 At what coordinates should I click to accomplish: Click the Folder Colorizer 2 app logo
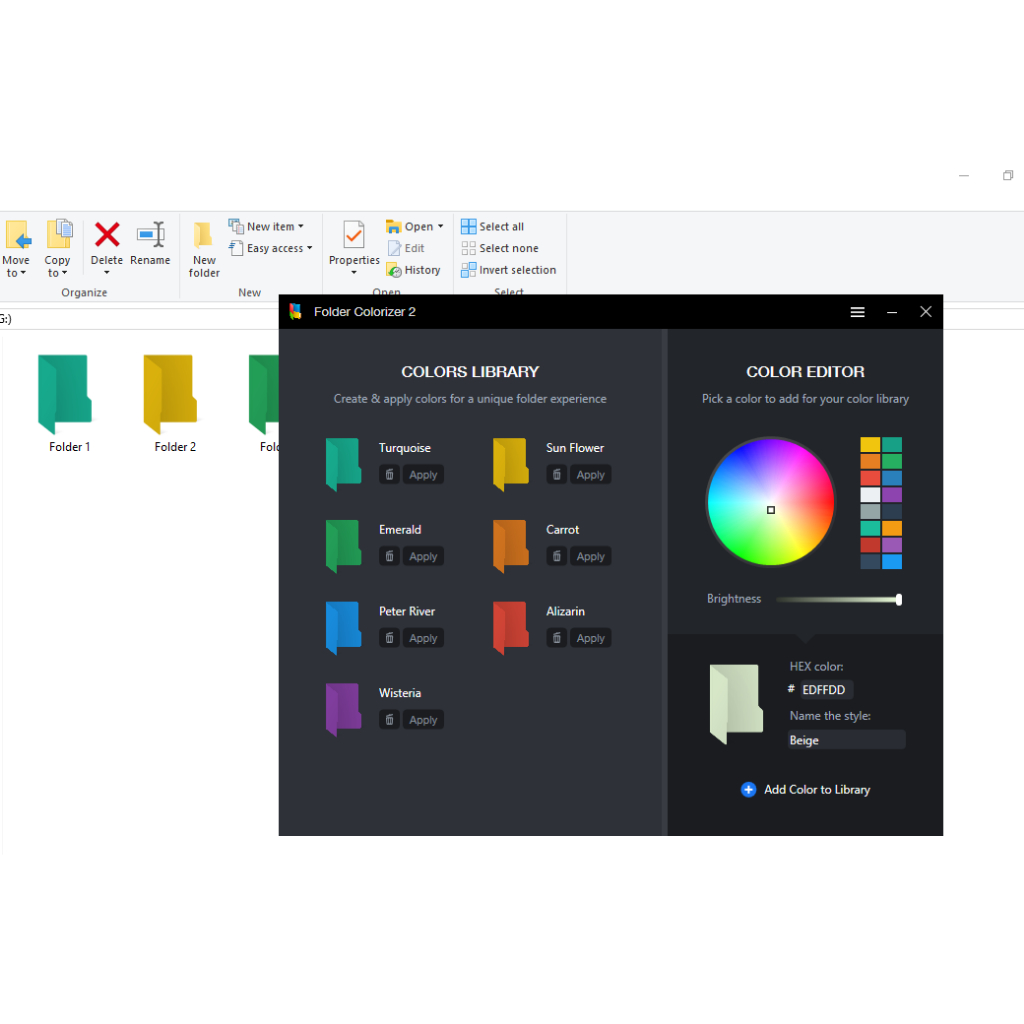pos(295,312)
